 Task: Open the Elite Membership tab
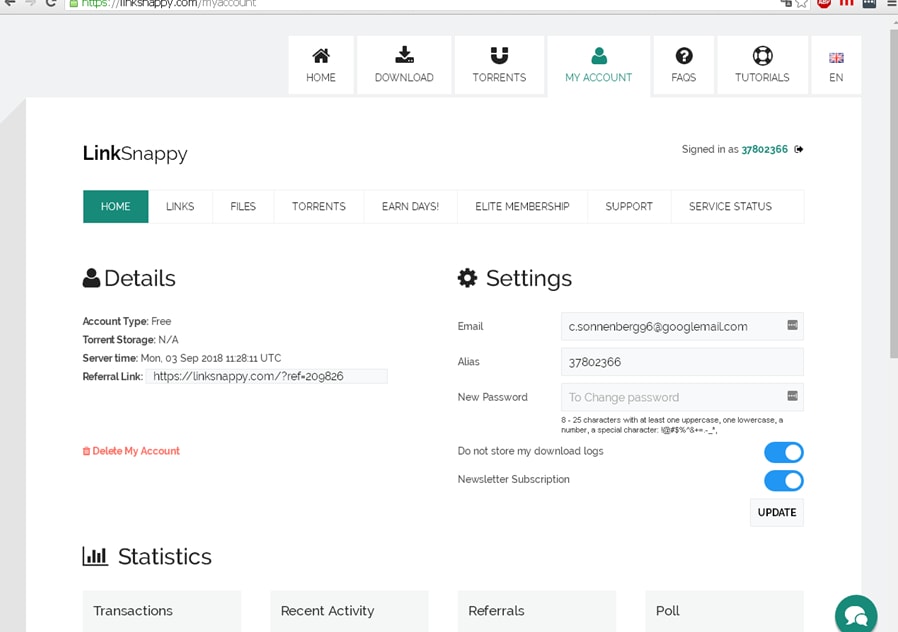point(522,207)
